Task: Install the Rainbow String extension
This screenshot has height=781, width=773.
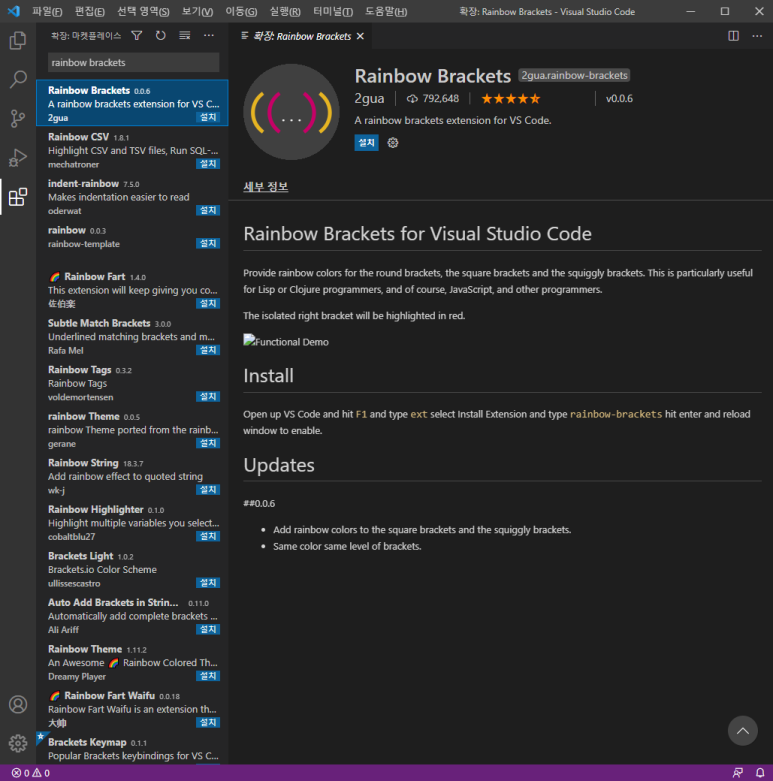Action: coord(208,490)
